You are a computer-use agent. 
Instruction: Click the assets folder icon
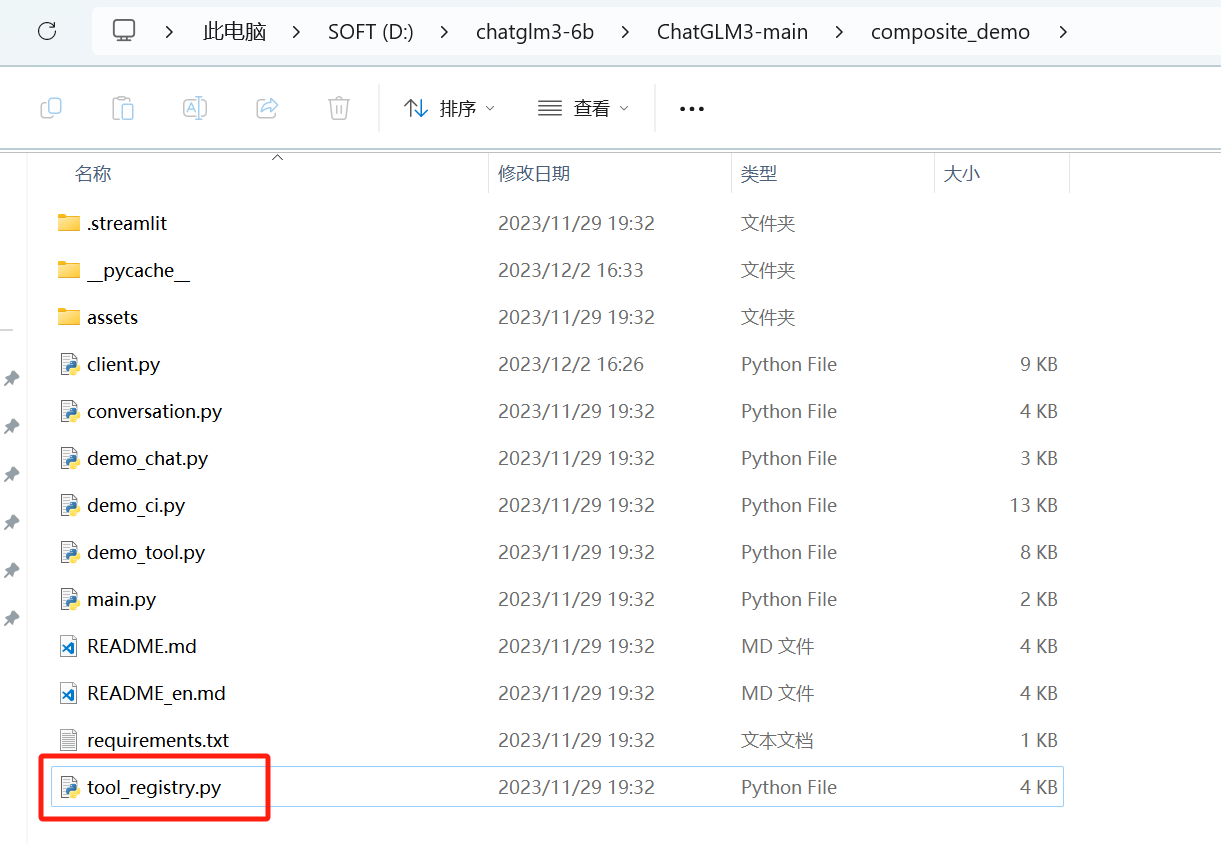click(x=69, y=317)
